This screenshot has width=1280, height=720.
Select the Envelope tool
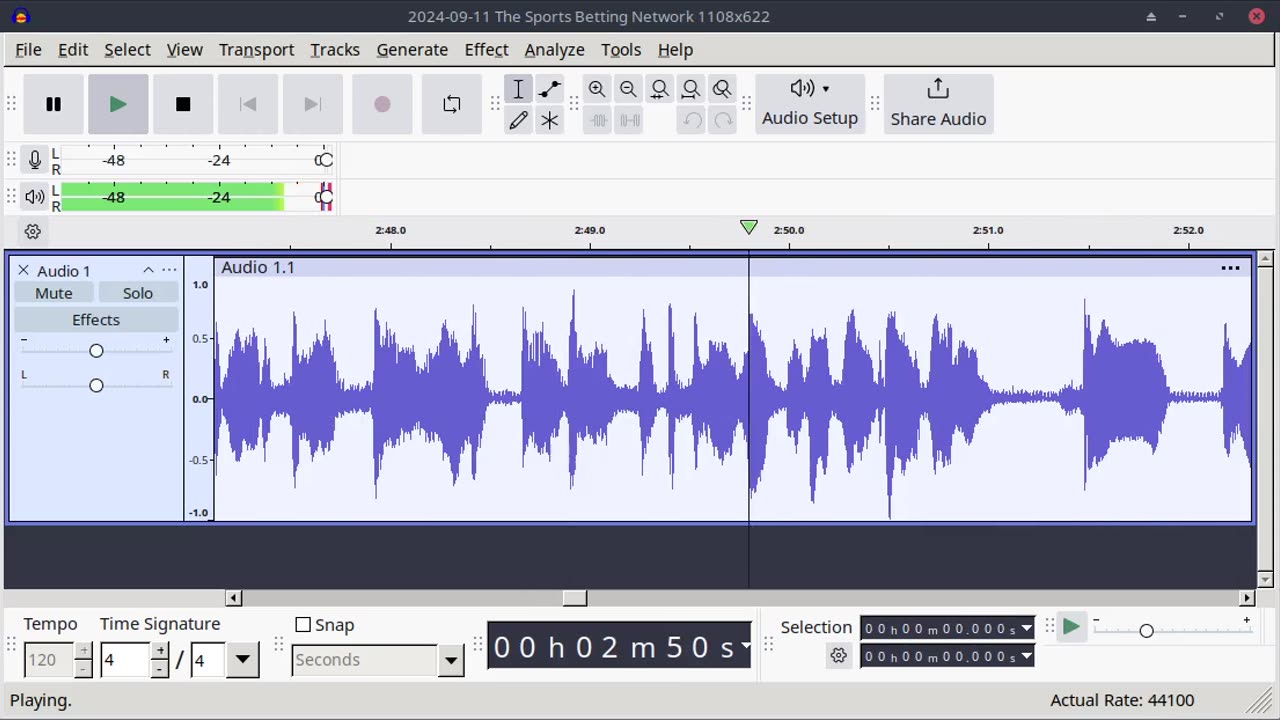tap(549, 89)
